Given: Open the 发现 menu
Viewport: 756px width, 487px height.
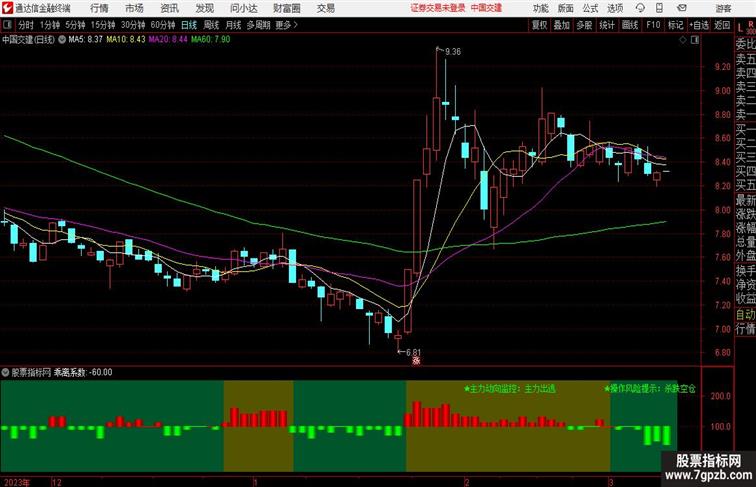Looking at the screenshot, I should tap(204, 8).
